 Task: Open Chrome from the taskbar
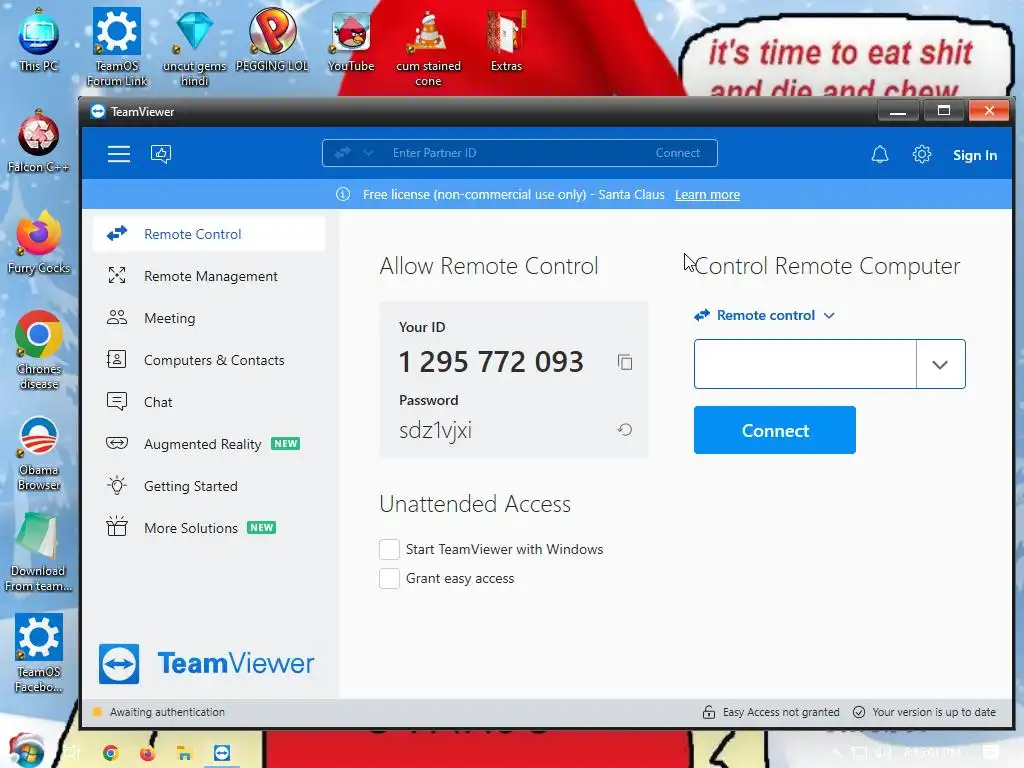[x=111, y=753]
